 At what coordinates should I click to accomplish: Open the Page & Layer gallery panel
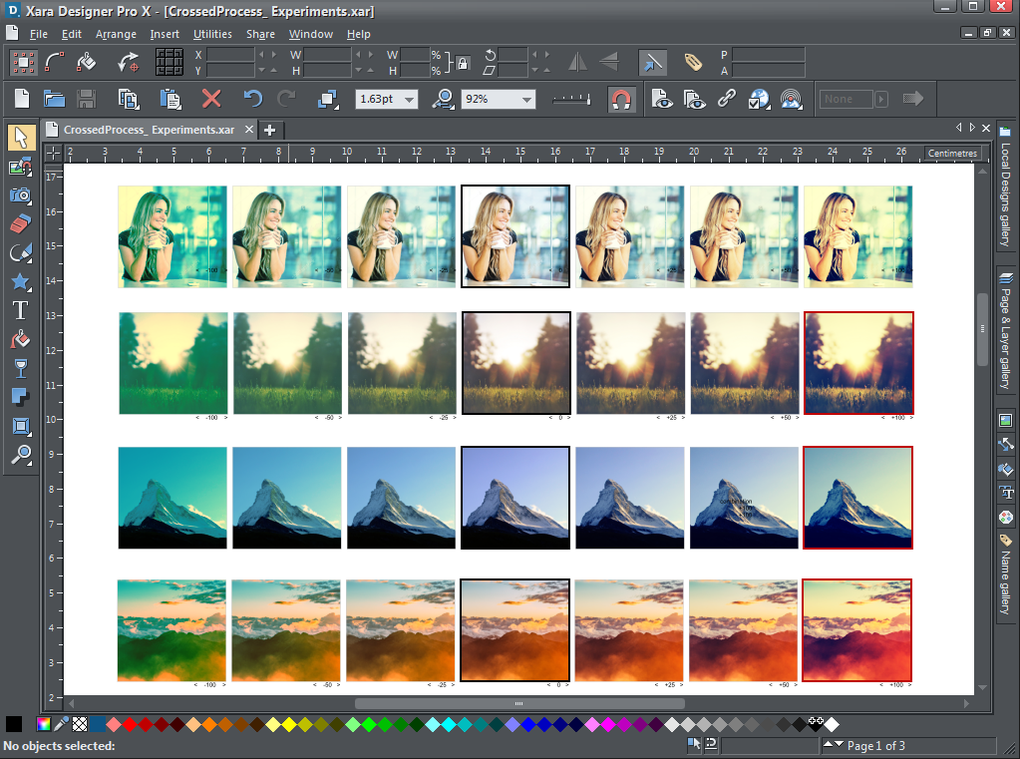1005,330
